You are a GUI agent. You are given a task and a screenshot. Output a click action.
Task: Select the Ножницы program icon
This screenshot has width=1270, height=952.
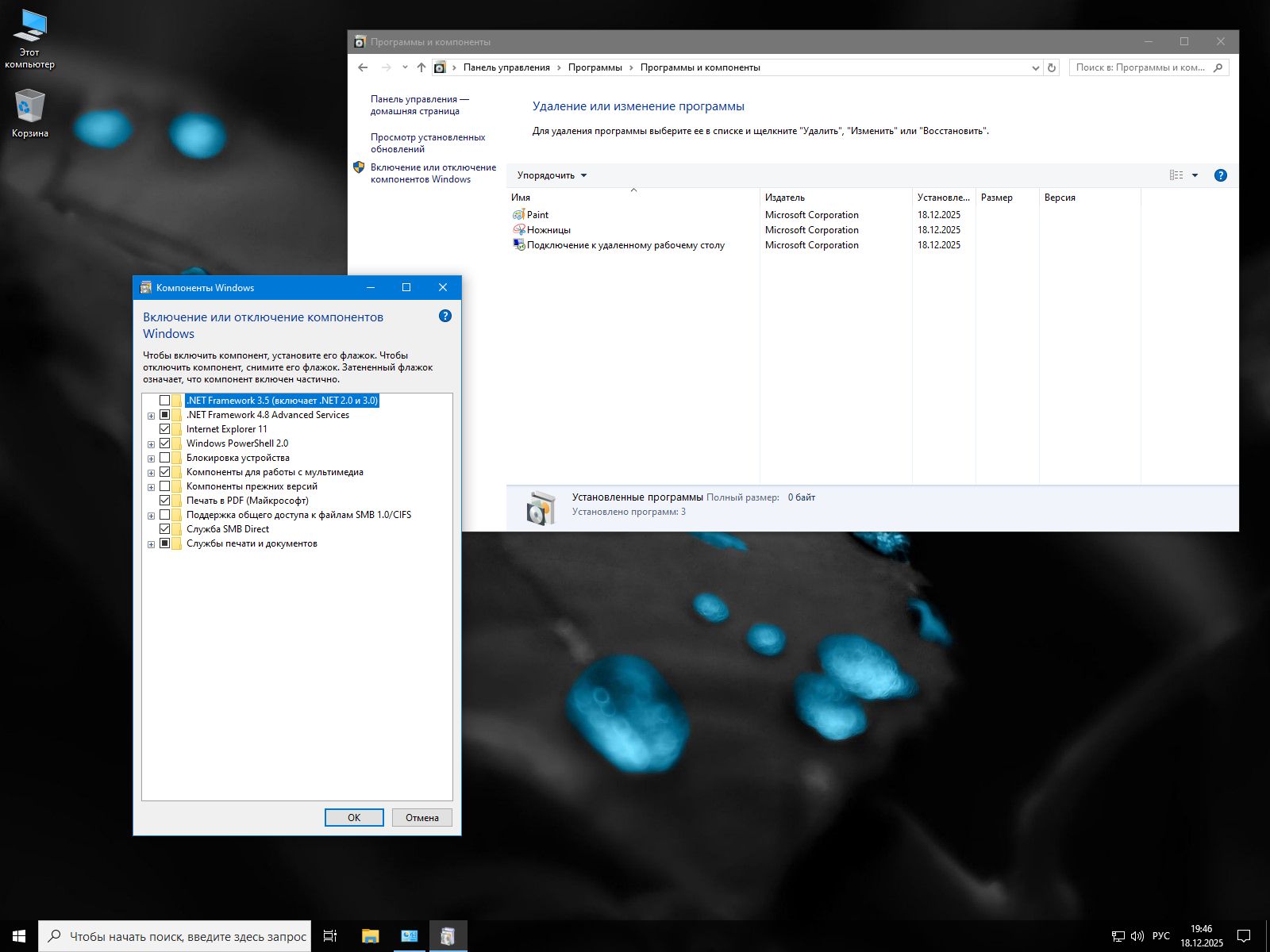click(x=520, y=229)
